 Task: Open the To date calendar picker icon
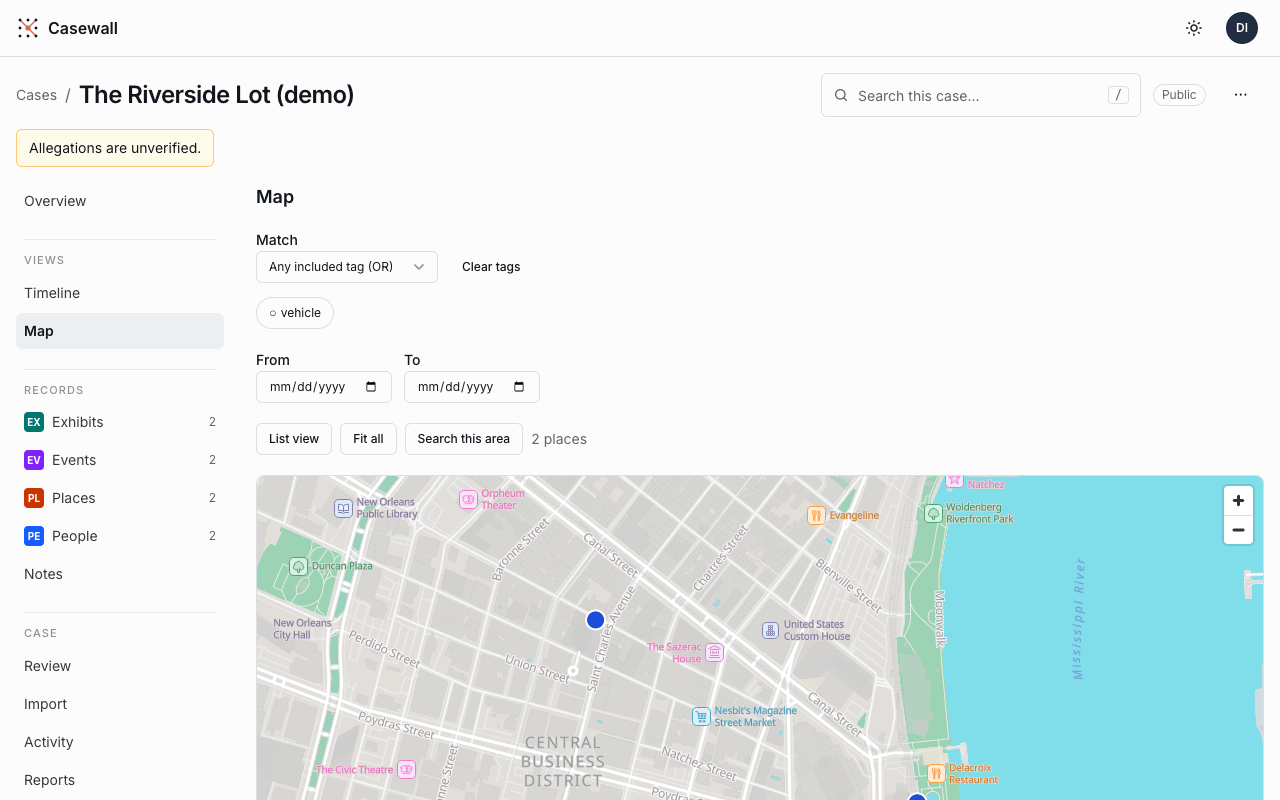519,387
